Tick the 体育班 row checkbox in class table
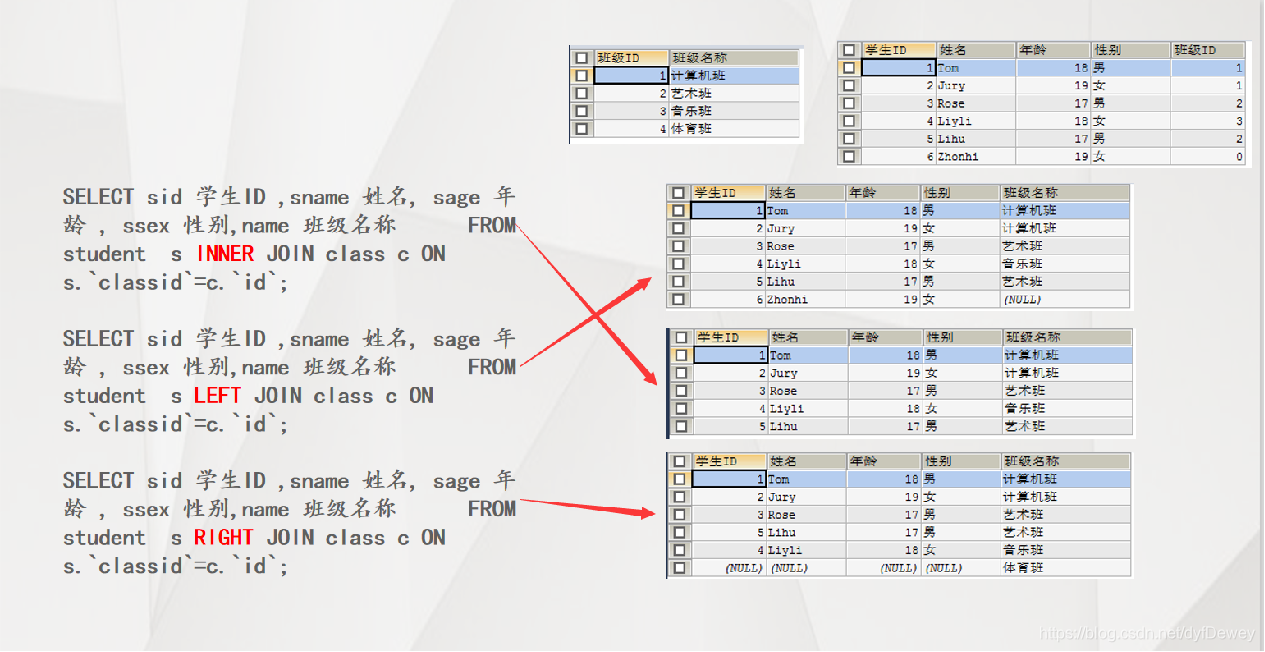 (x=581, y=129)
